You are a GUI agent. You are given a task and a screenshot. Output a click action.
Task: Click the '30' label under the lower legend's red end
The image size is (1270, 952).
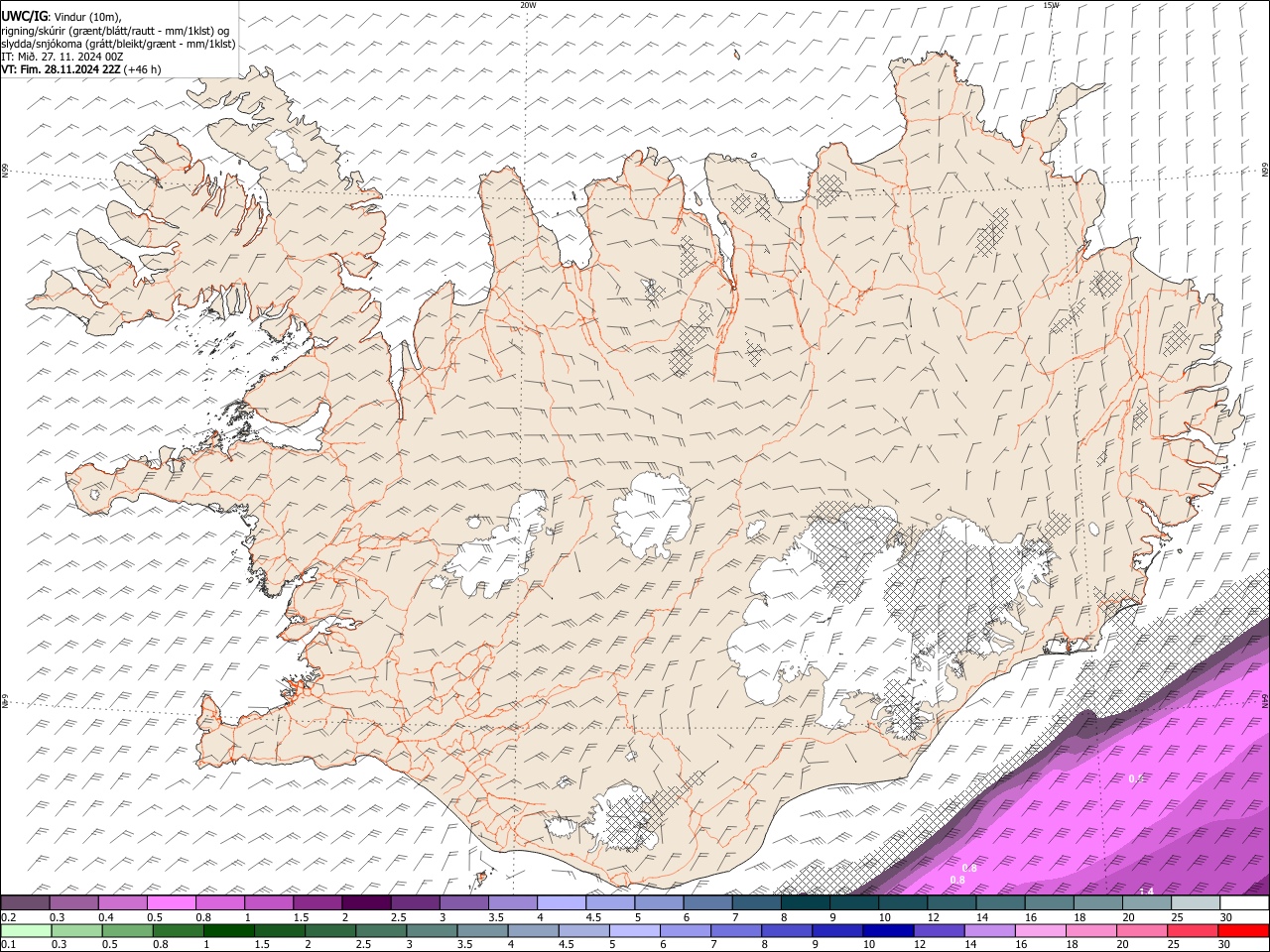(1226, 944)
